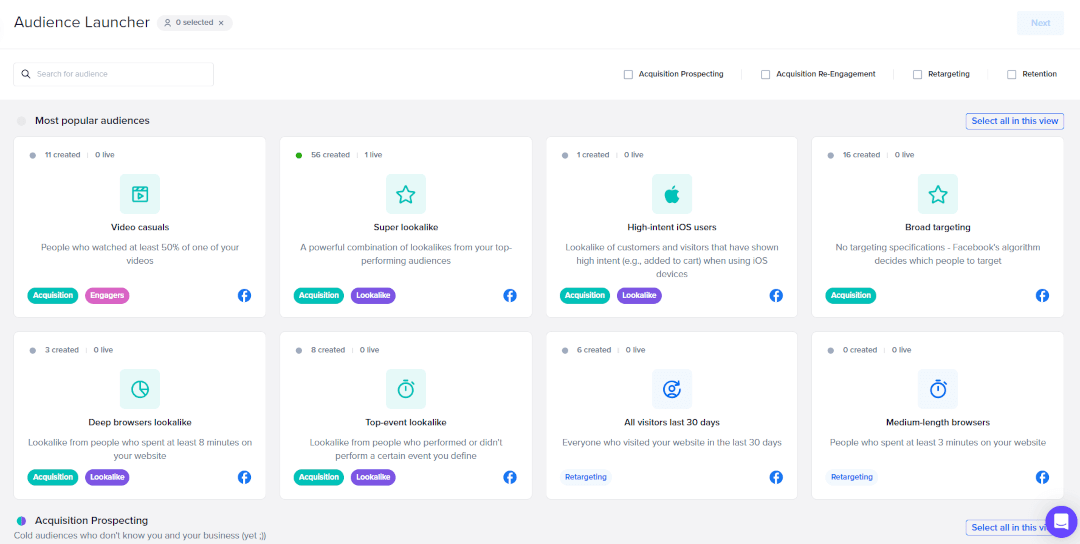Select the All visitors last 30 days title

(672, 422)
